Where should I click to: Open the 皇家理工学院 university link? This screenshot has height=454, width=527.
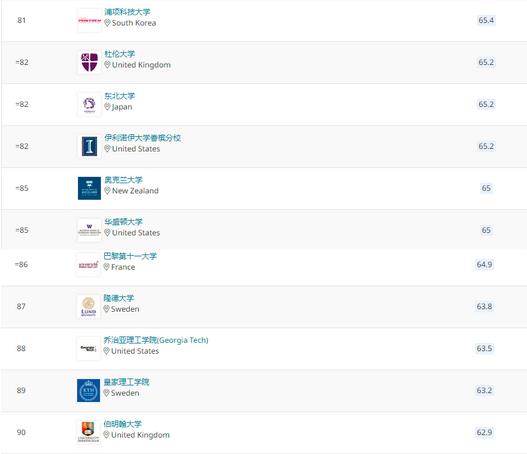tap(126, 382)
